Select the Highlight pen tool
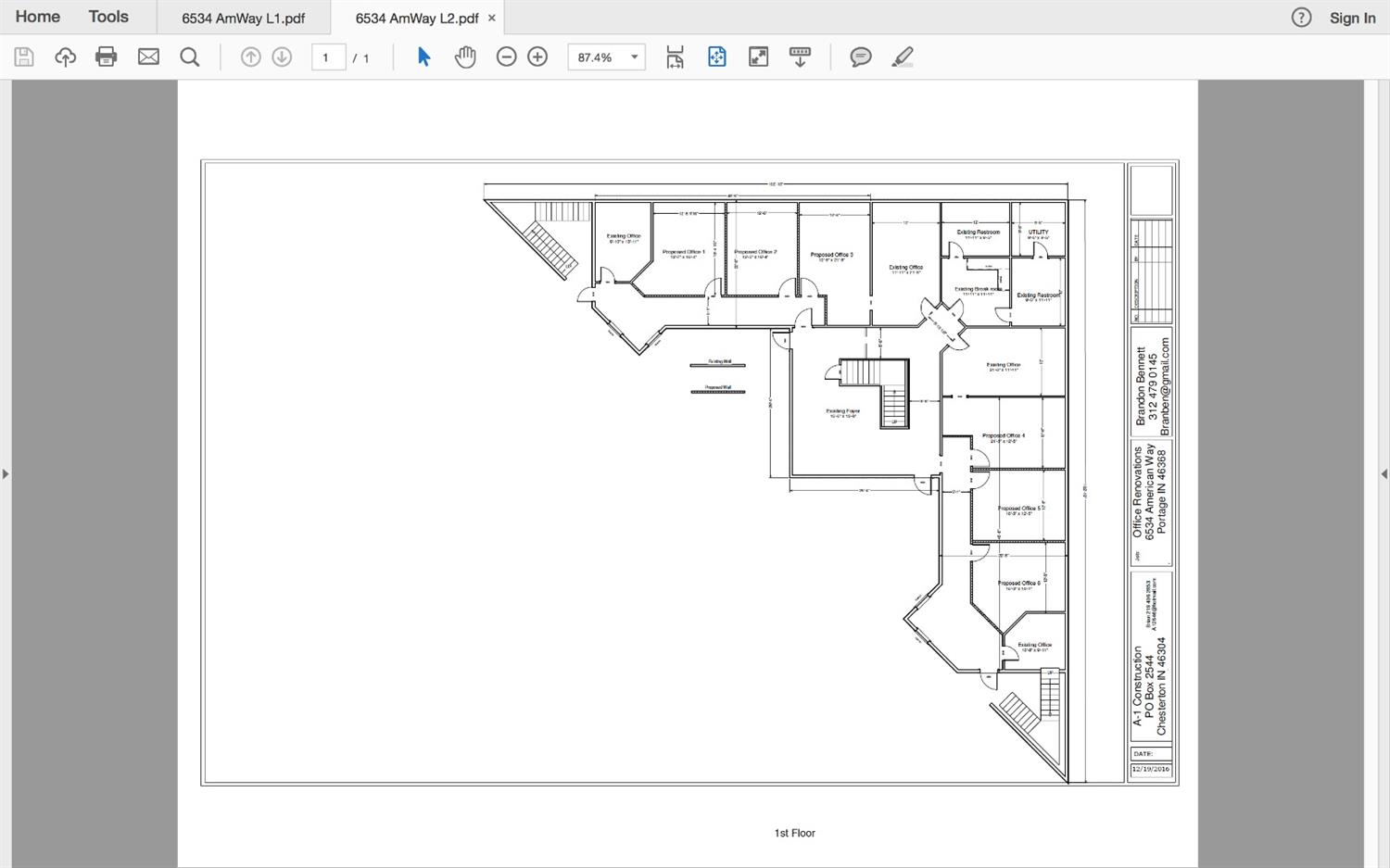 coord(903,57)
